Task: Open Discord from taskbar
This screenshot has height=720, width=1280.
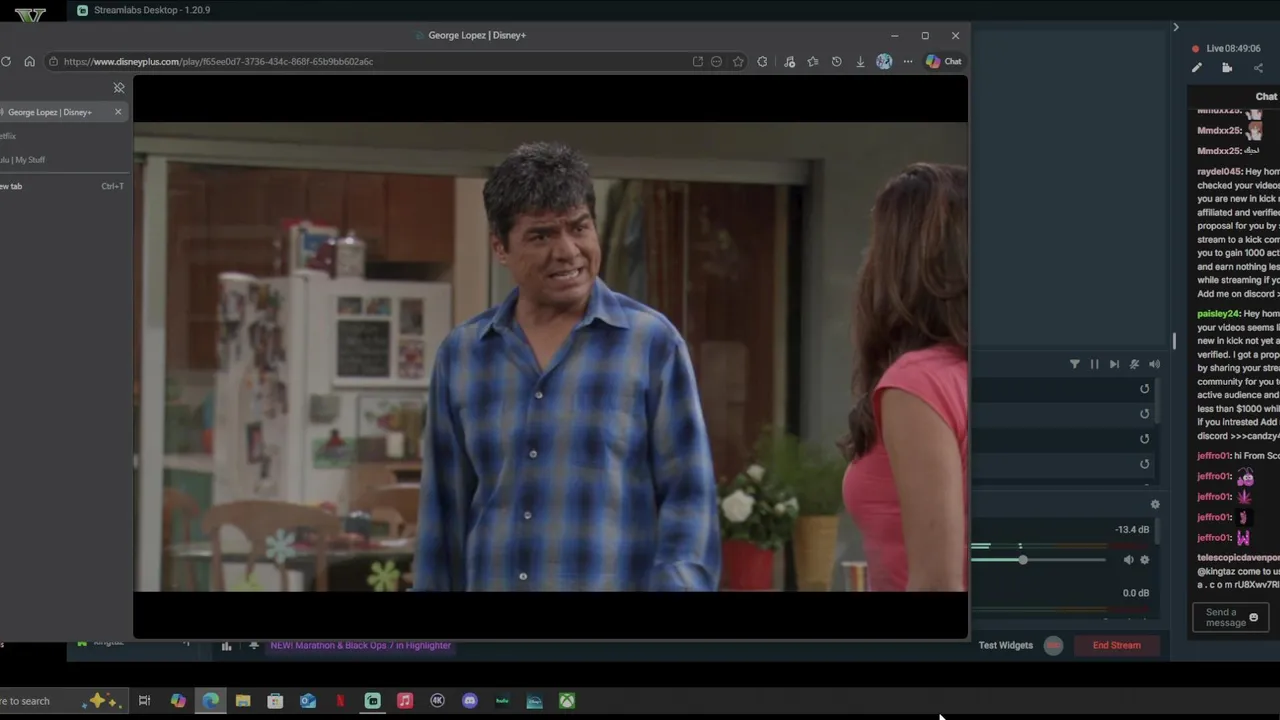Action: click(x=470, y=701)
